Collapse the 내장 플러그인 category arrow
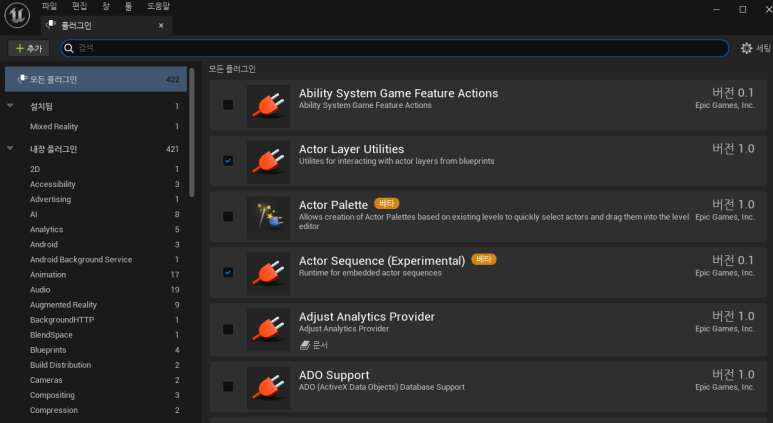 pos(10,148)
